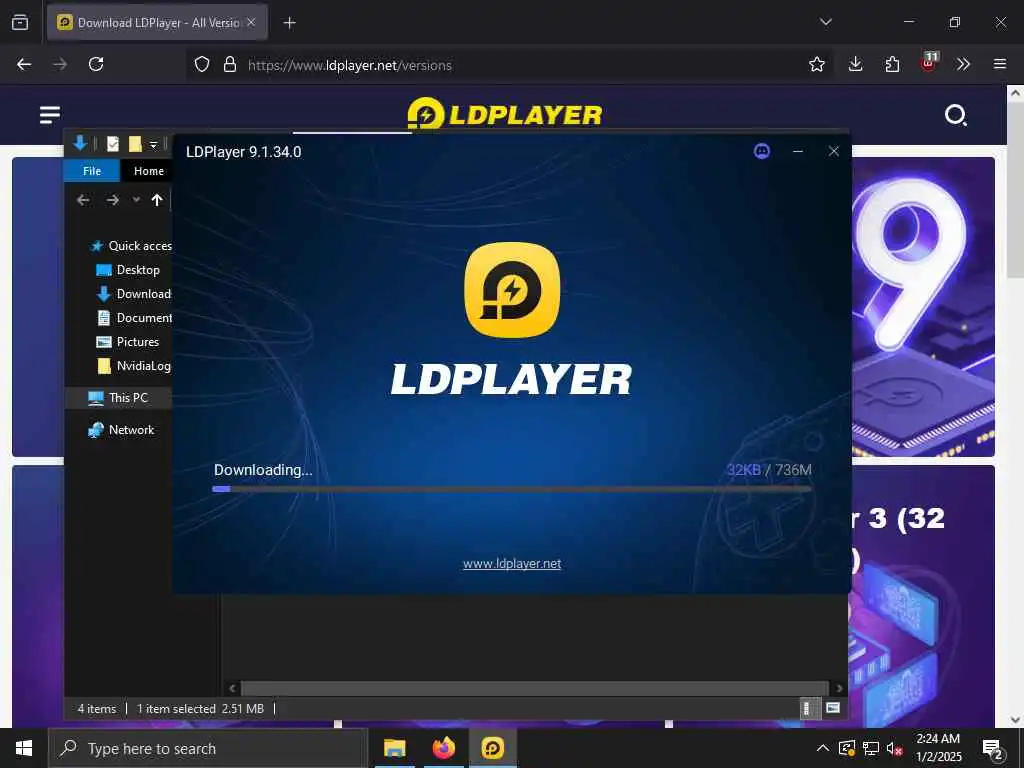Click "4 items" in Explorer status bar

pos(97,709)
